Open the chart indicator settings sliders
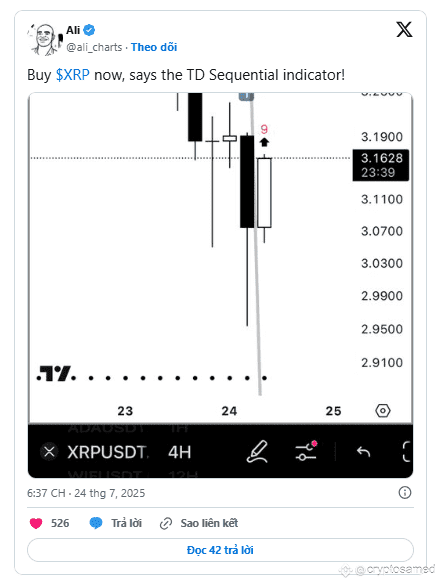 click(x=306, y=451)
